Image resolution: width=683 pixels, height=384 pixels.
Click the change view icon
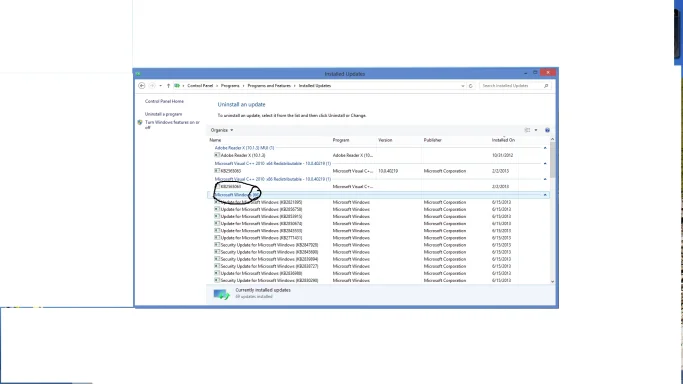tap(527, 130)
